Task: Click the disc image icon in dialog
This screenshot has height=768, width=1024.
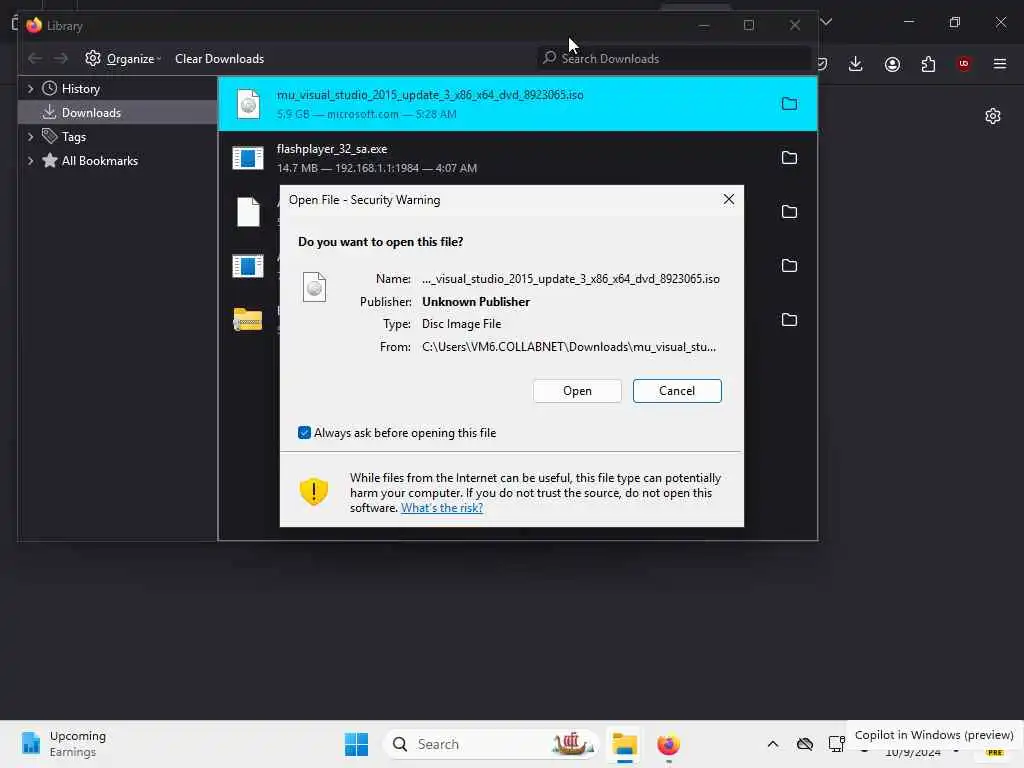Action: point(314,287)
